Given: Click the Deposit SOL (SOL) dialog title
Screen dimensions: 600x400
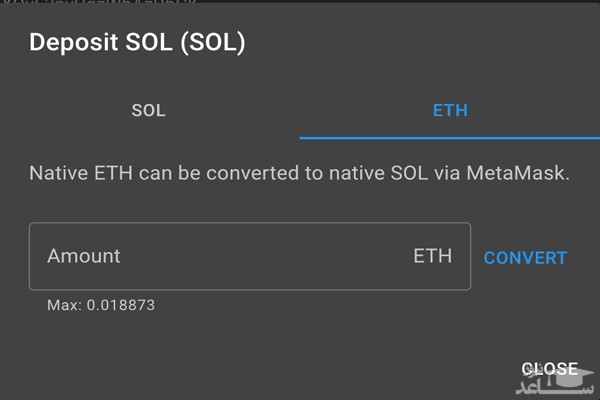Looking at the screenshot, I should pyautogui.click(x=138, y=43).
